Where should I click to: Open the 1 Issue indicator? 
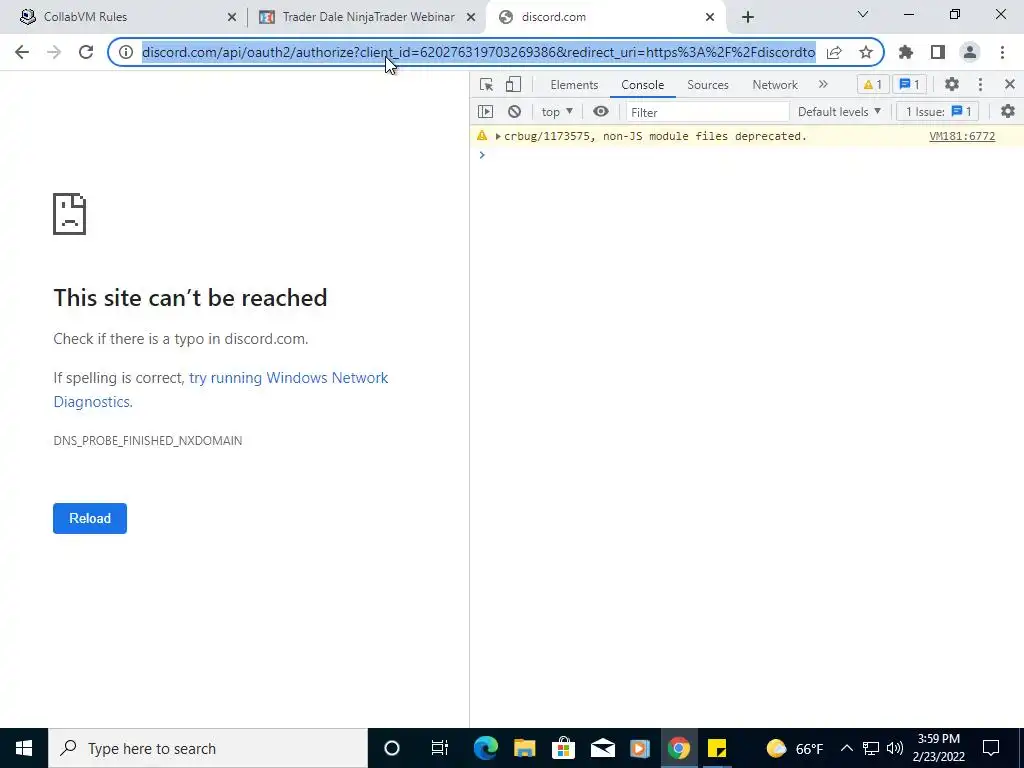pyautogui.click(x=938, y=112)
